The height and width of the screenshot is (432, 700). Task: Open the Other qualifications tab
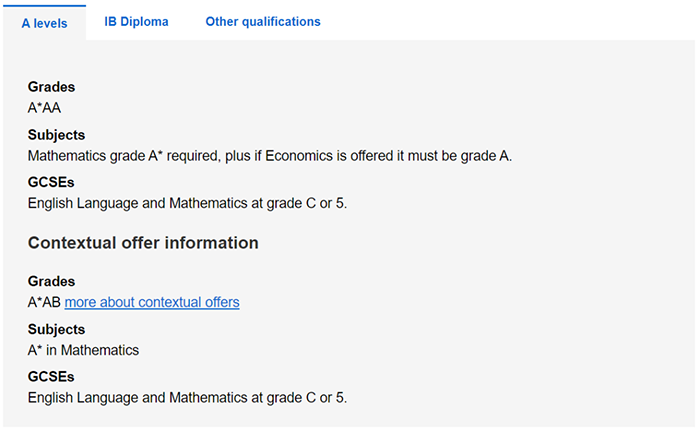point(263,21)
